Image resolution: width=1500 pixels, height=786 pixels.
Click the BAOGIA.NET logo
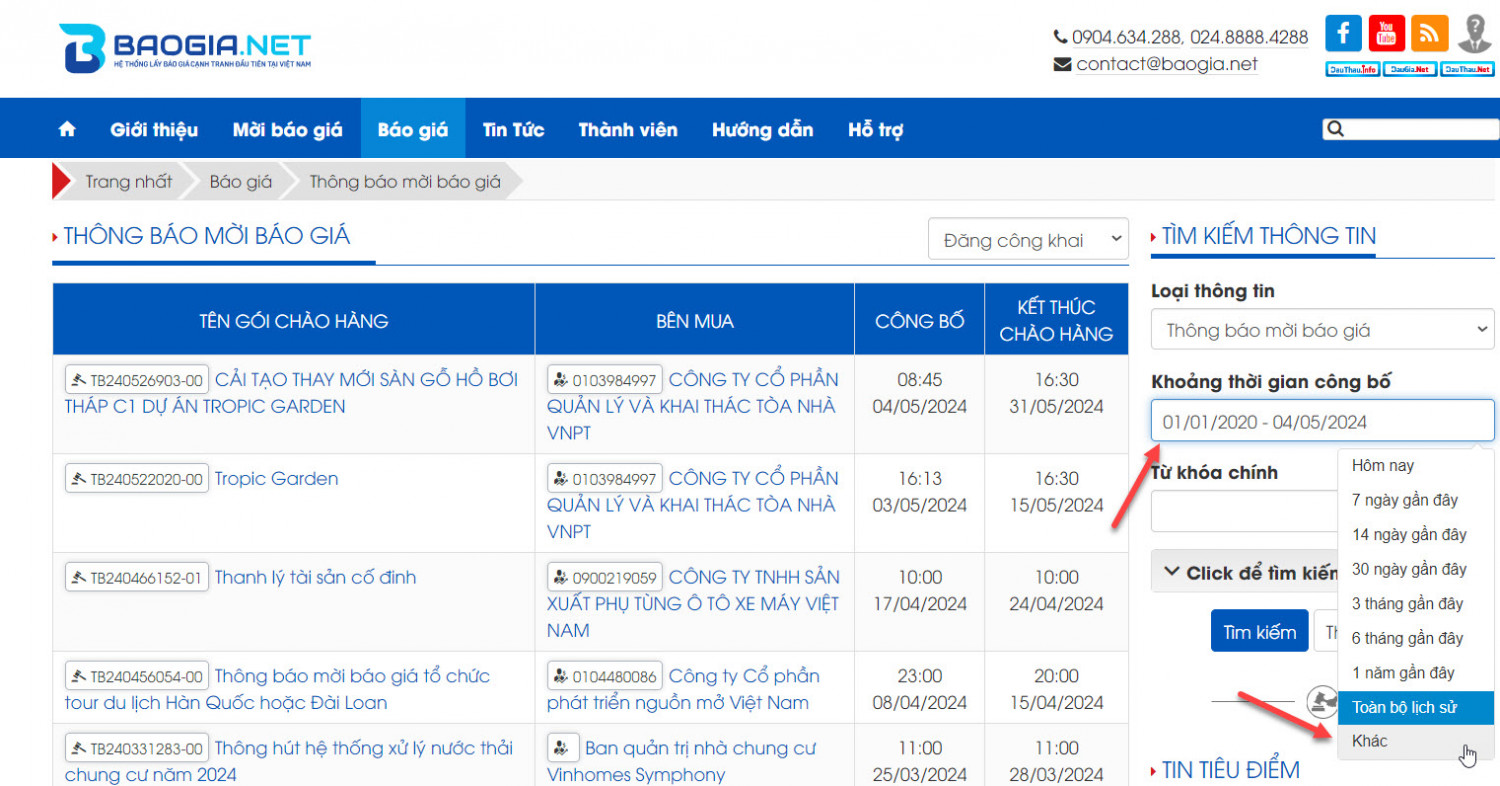coord(185,48)
